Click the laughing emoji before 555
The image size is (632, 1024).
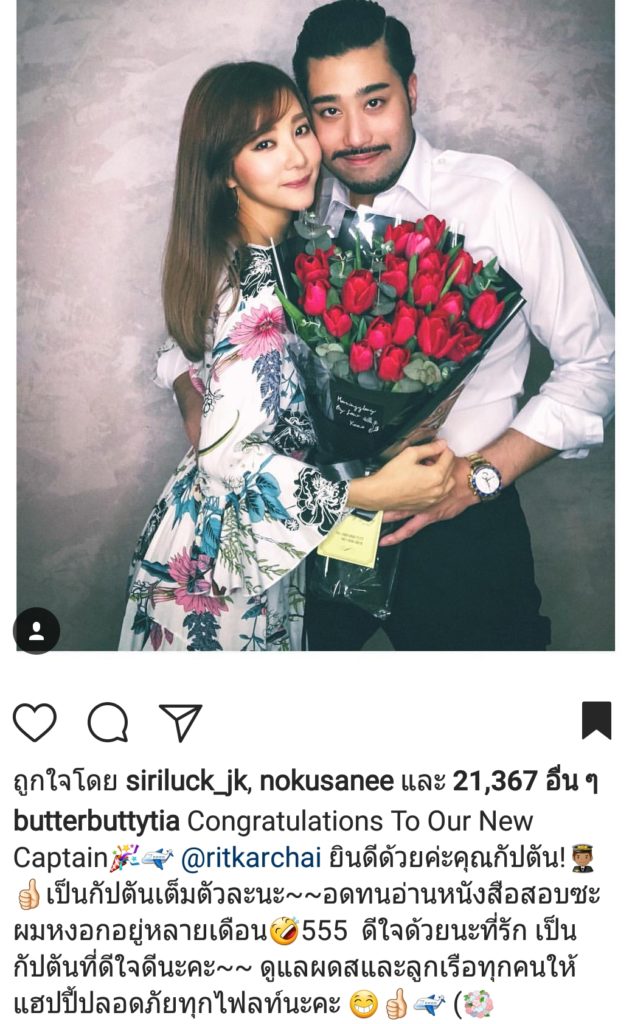click(285, 931)
